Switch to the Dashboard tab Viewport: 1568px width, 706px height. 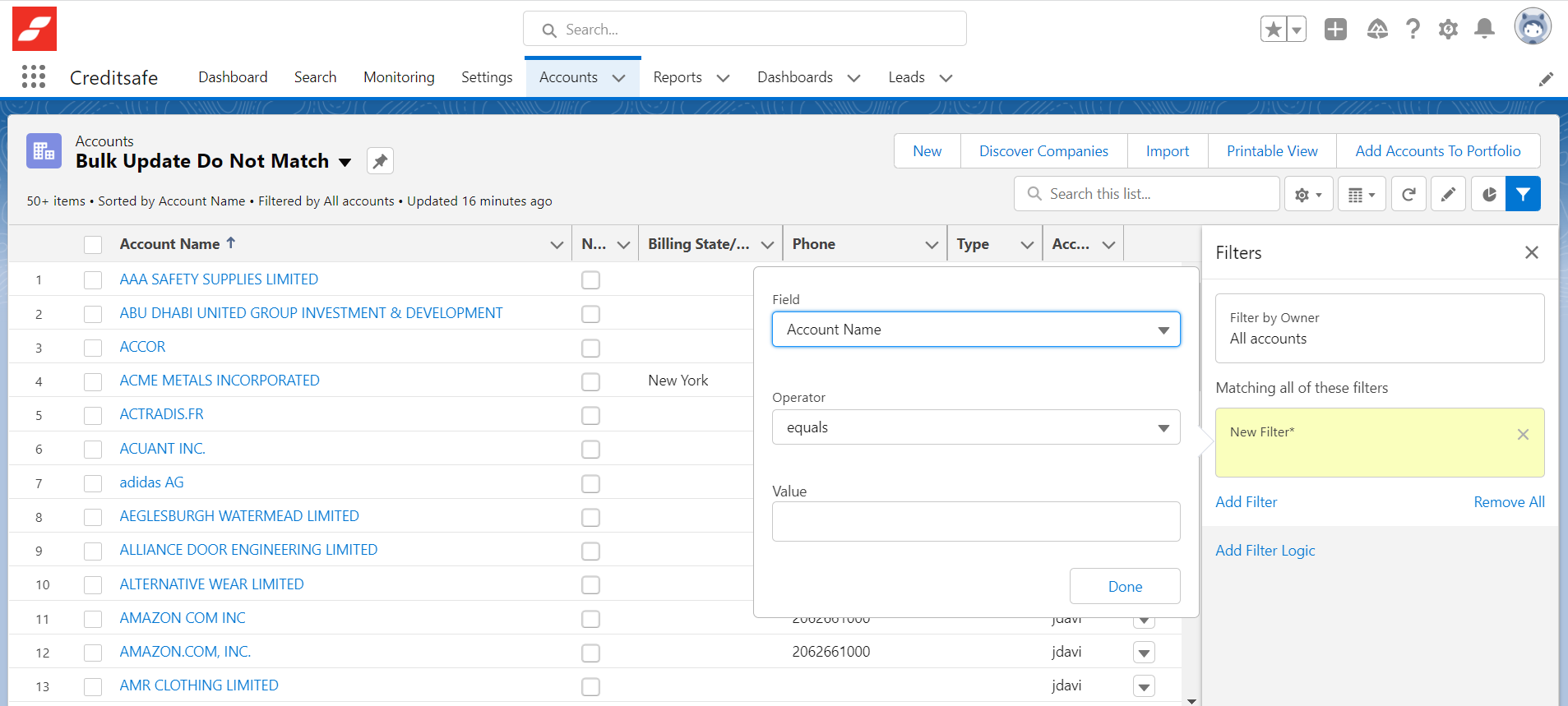(233, 77)
